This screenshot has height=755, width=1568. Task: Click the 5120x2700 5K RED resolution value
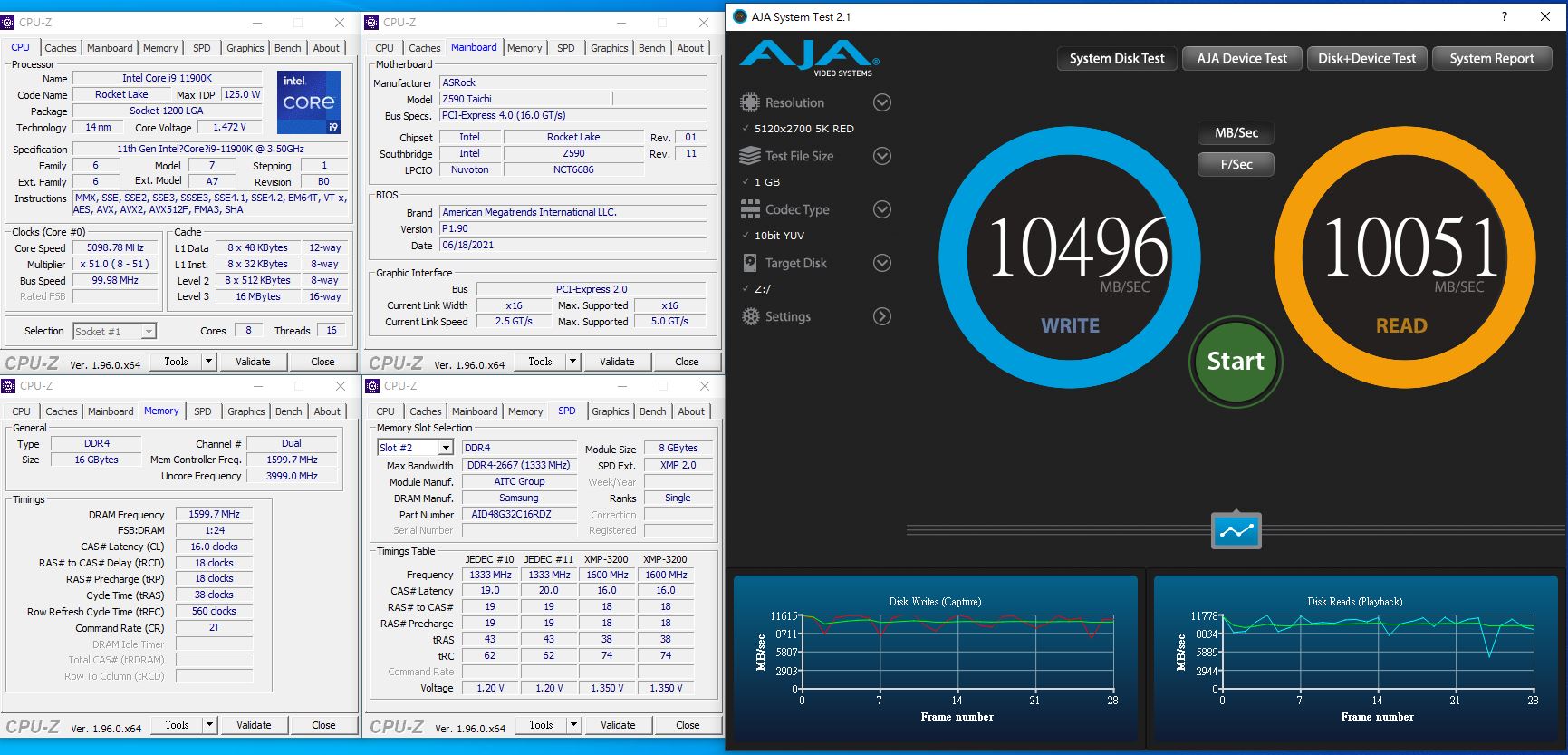804,129
